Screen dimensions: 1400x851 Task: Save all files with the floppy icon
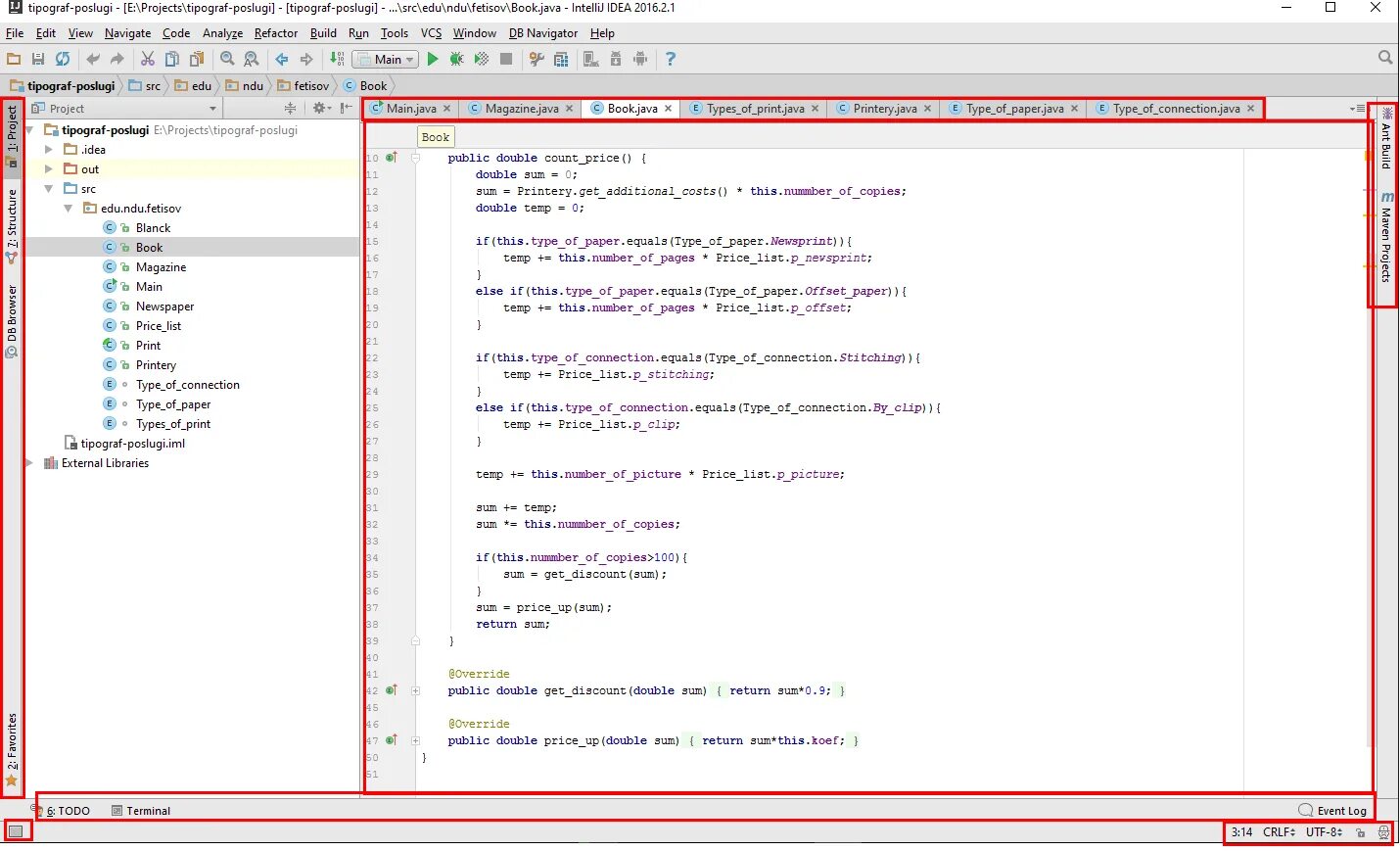(38, 60)
